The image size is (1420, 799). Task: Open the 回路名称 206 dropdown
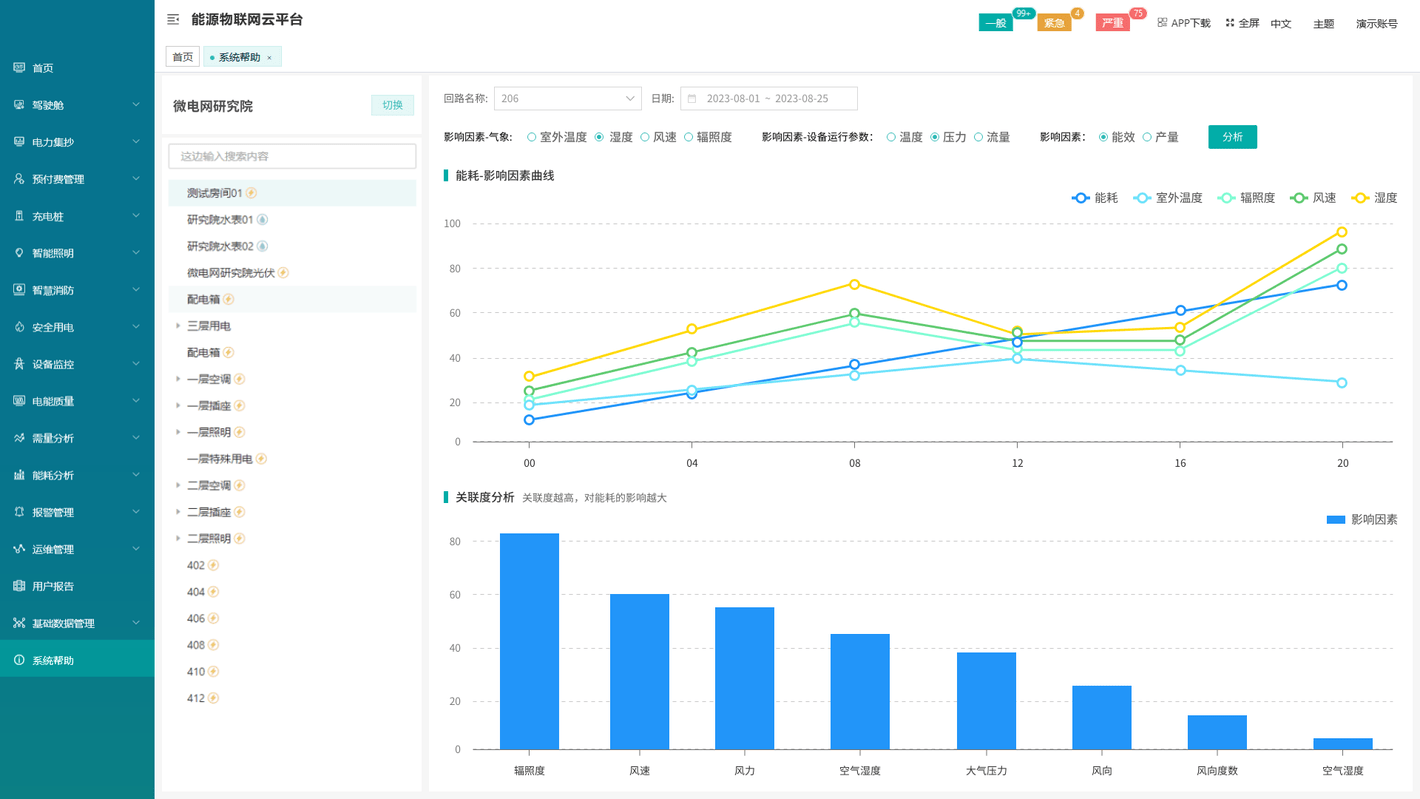point(567,99)
